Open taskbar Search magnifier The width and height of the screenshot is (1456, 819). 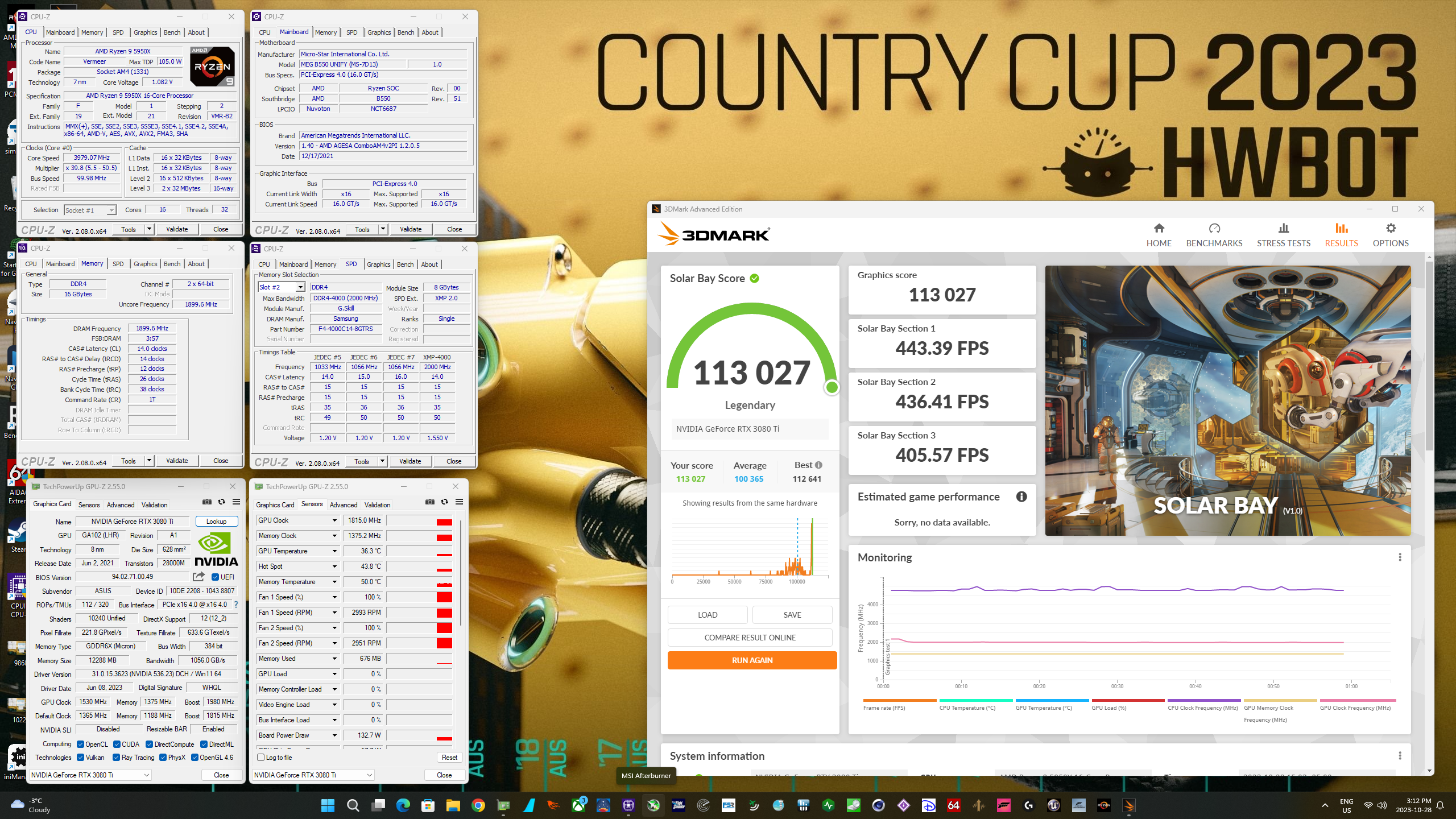coord(353,805)
